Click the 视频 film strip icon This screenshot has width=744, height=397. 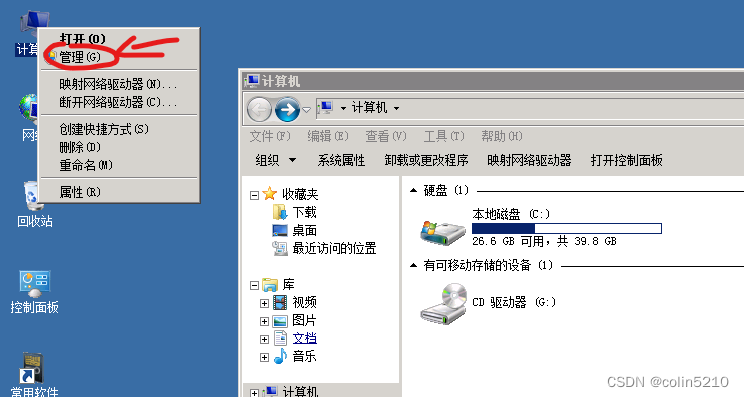click(x=280, y=303)
